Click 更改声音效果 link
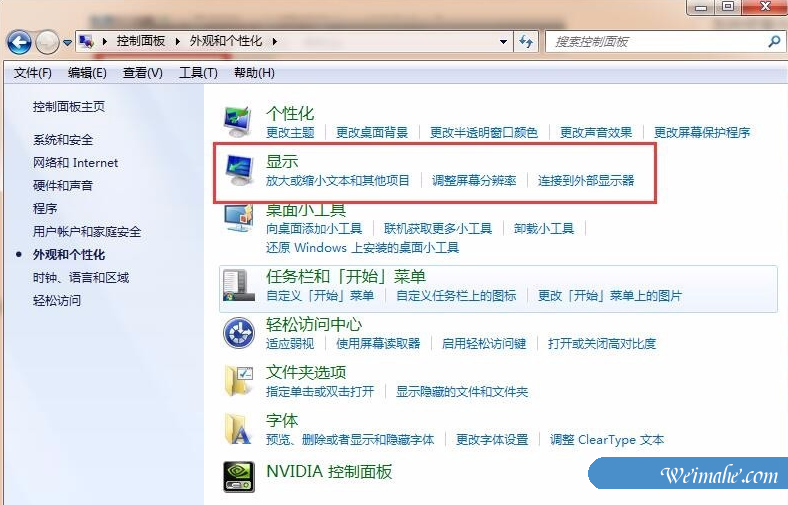Screen dimensions: 788x505 596,133
